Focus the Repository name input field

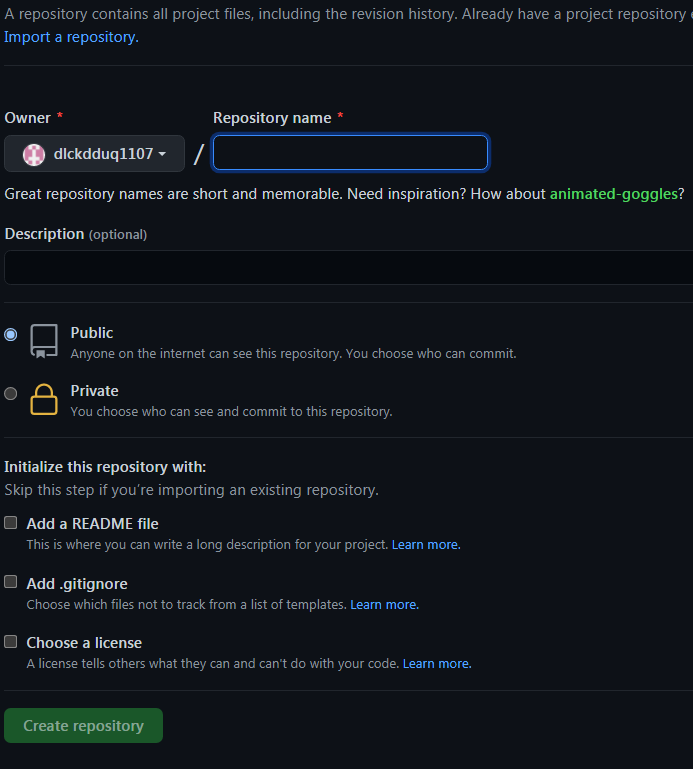(350, 153)
